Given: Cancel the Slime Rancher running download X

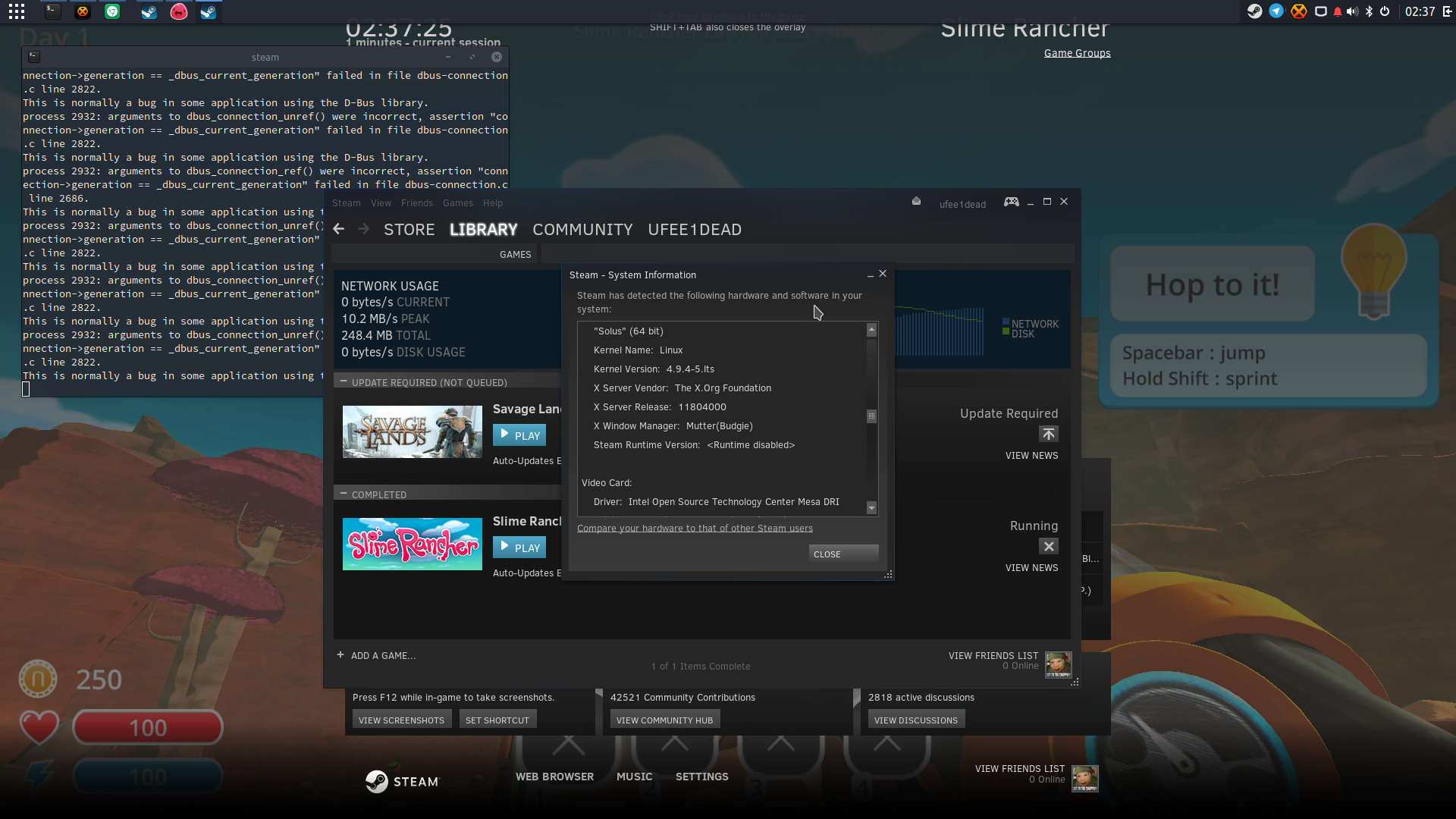Looking at the screenshot, I should coord(1049,546).
